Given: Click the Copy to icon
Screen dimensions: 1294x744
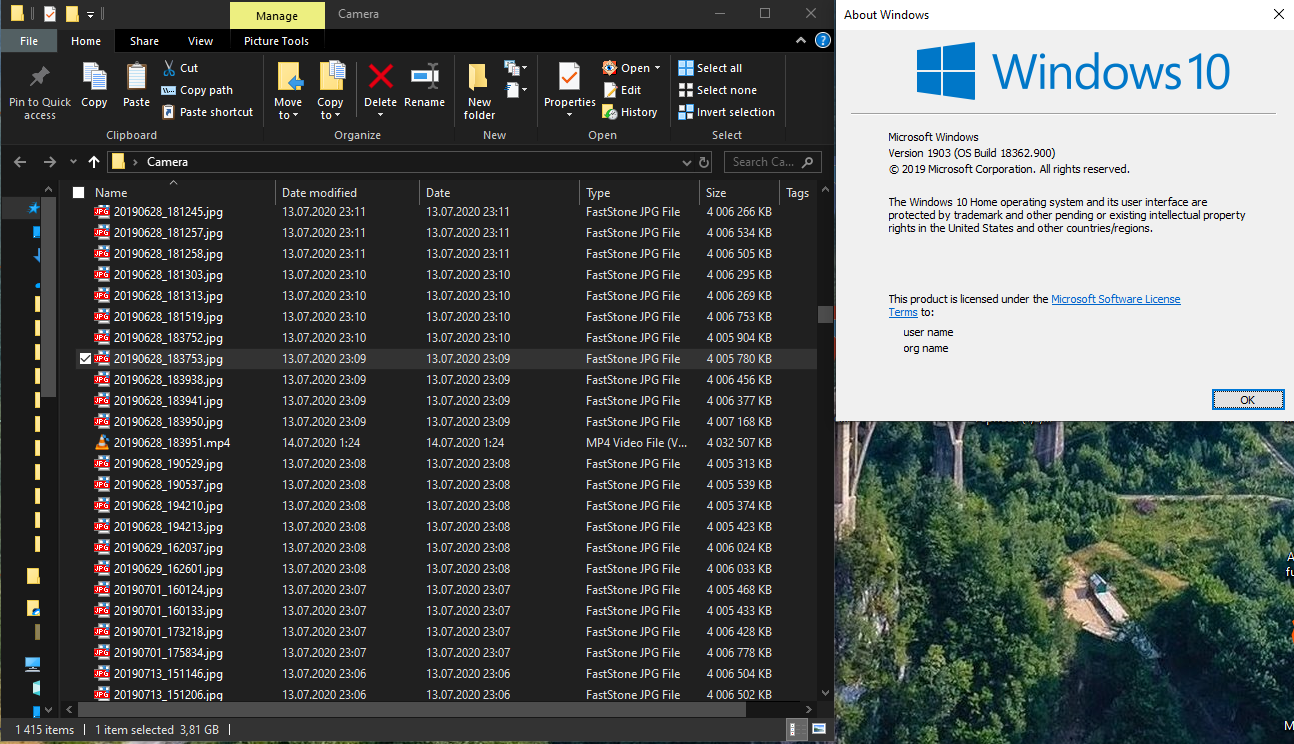Looking at the screenshot, I should click(x=331, y=77).
